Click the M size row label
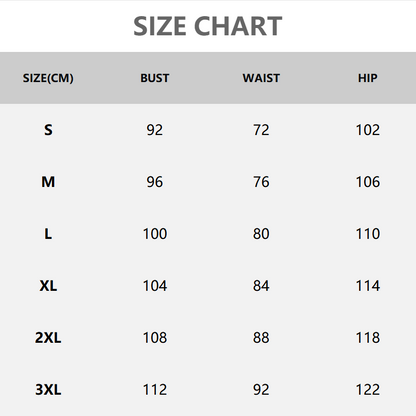 click(48, 182)
